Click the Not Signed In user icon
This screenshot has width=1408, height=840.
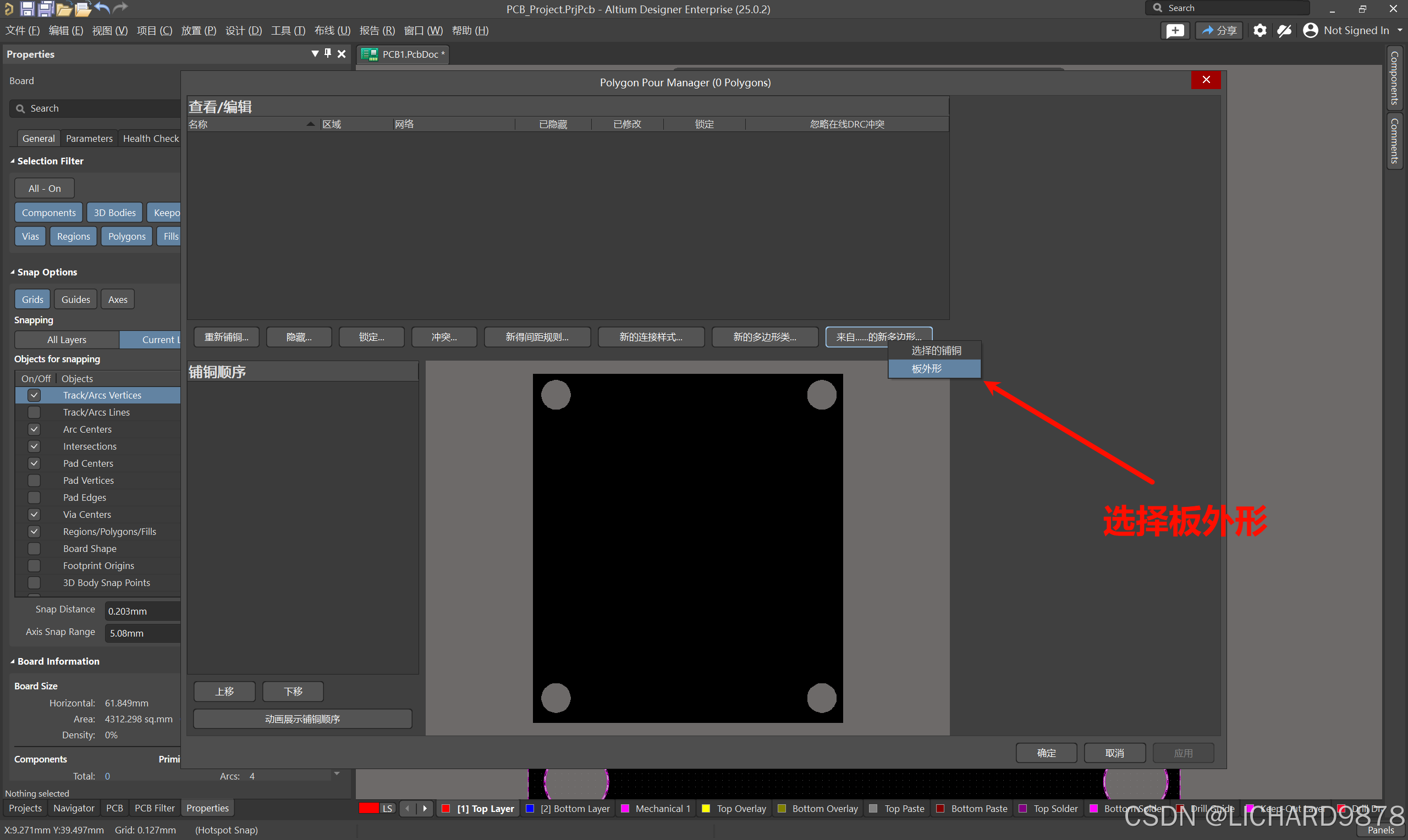(1310, 31)
